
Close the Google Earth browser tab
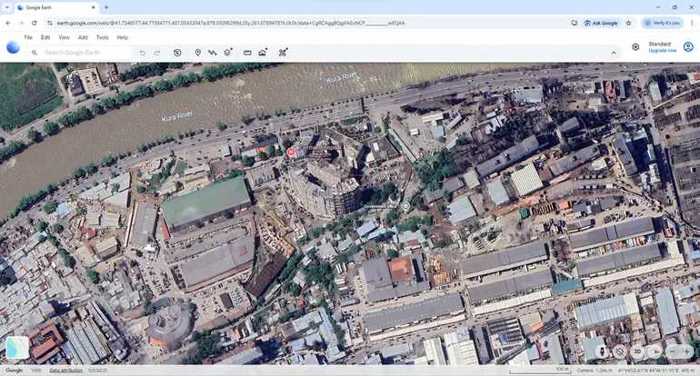pyautogui.click(x=93, y=8)
